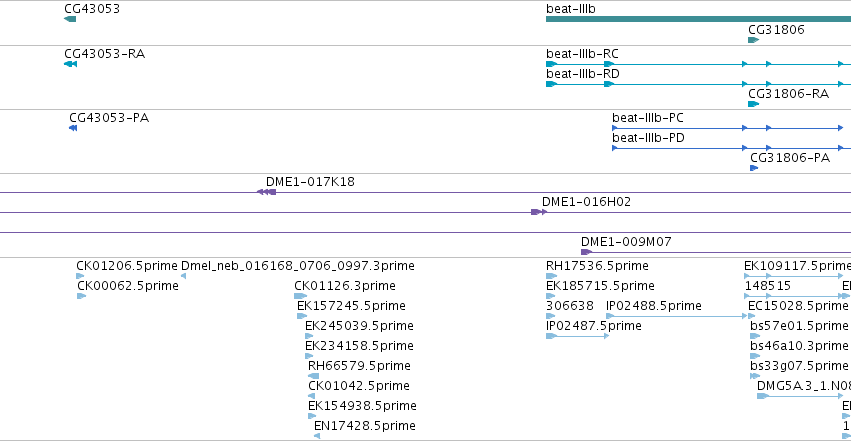
Task: Select the DME1-016H02 clone label
Action: point(586,202)
